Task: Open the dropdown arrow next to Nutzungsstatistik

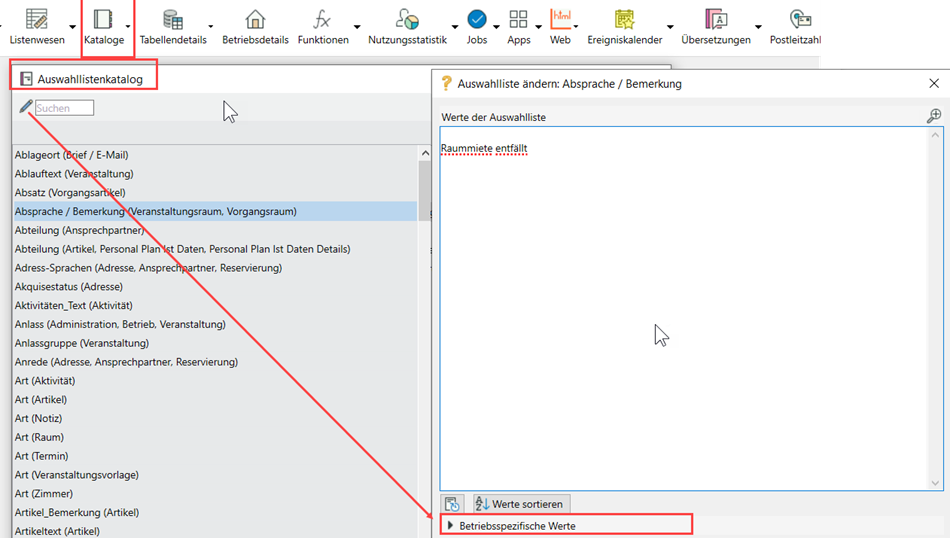Action: pyautogui.click(x=455, y=26)
